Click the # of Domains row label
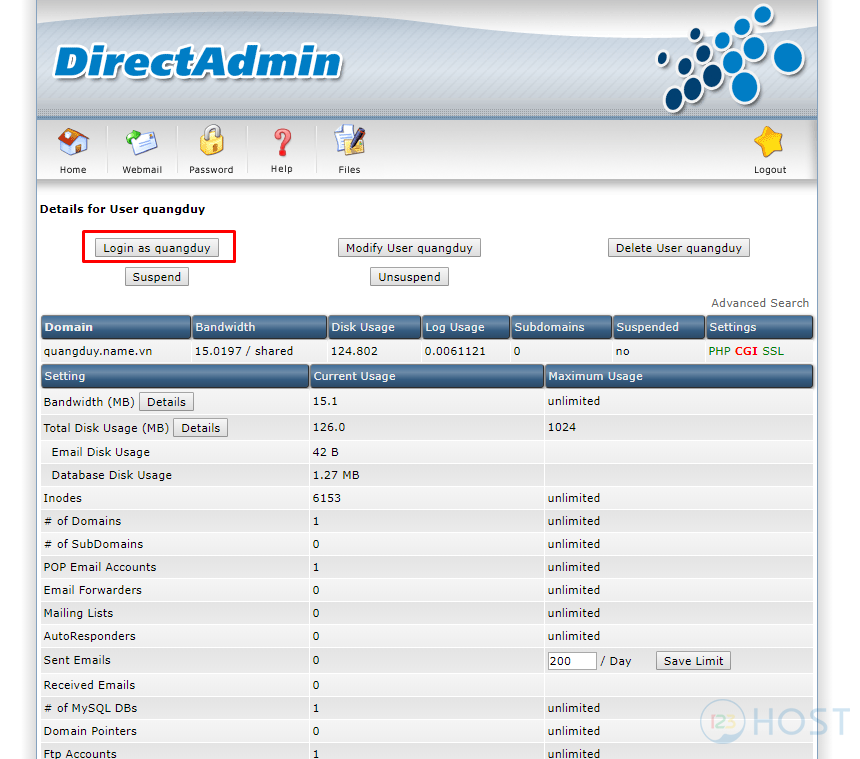The width and height of the screenshot is (860, 759). pyautogui.click(x=82, y=522)
